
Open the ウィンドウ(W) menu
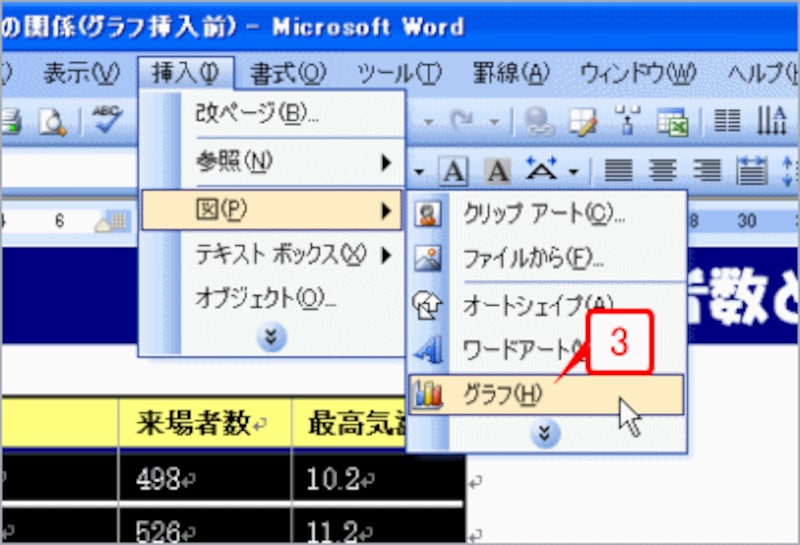coord(638,73)
